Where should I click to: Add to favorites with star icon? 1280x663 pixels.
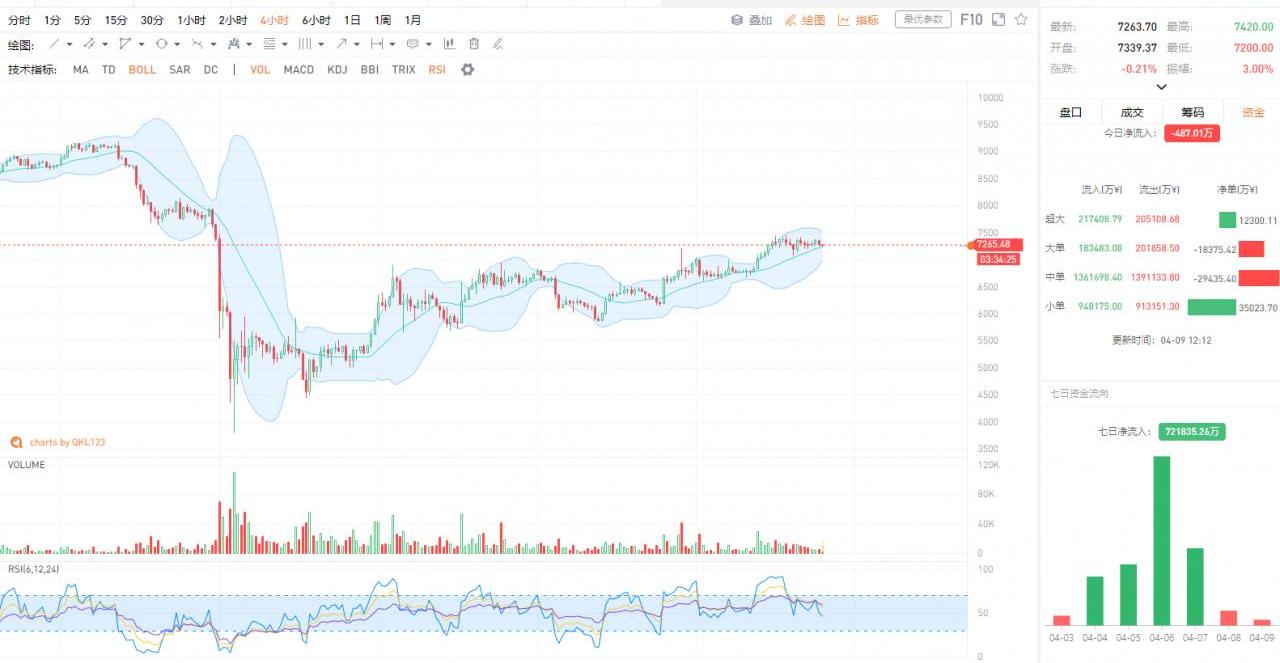pyautogui.click(x=1021, y=20)
